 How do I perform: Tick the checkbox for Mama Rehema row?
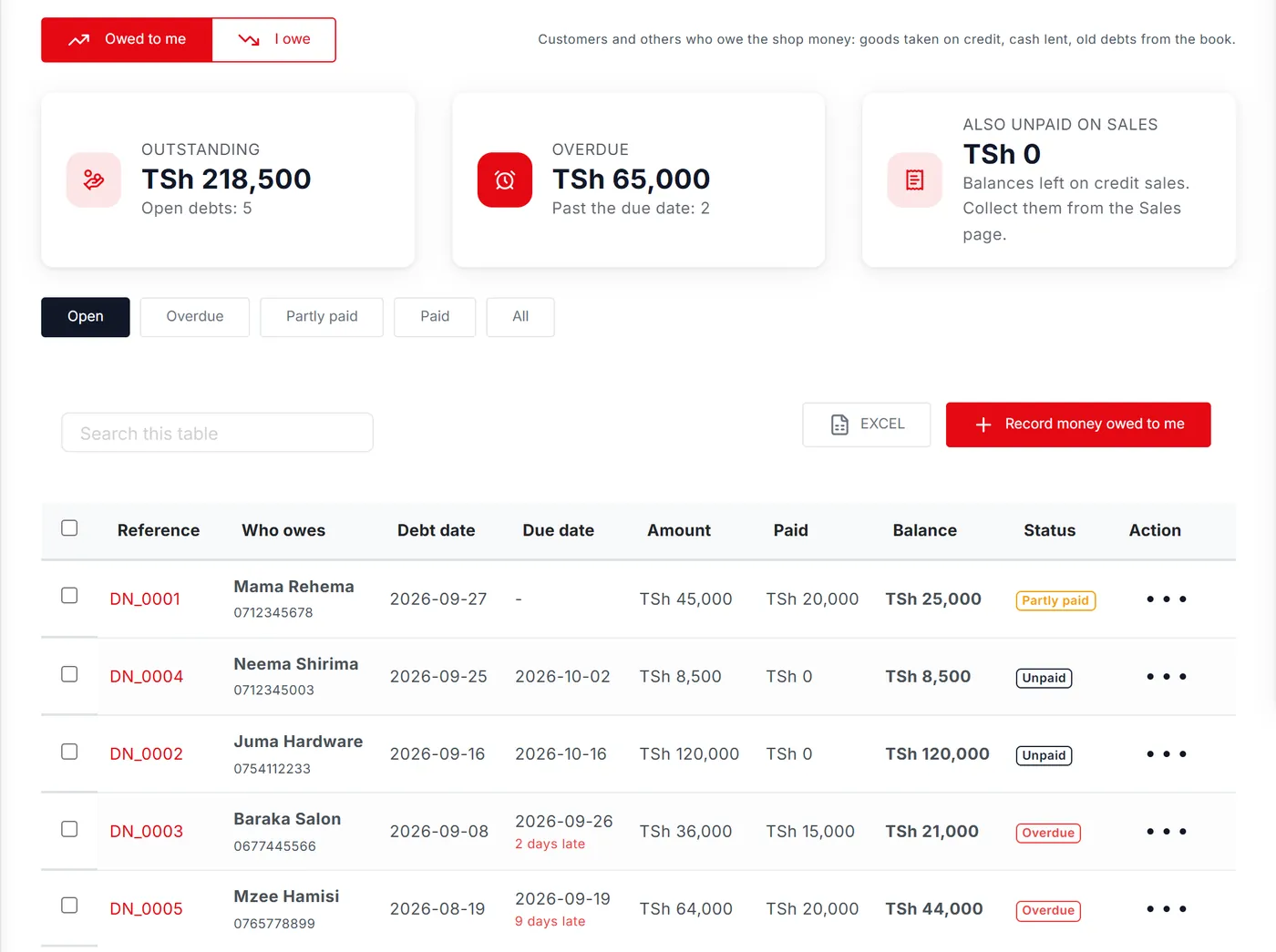69,596
